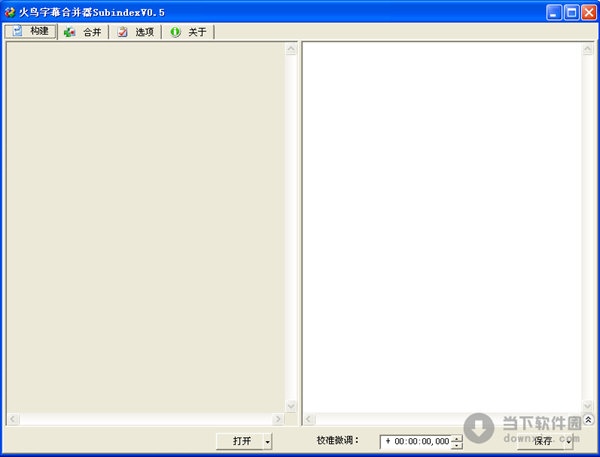Open the 选项 (Options) tab

pyautogui.click(x=135, y=32)
